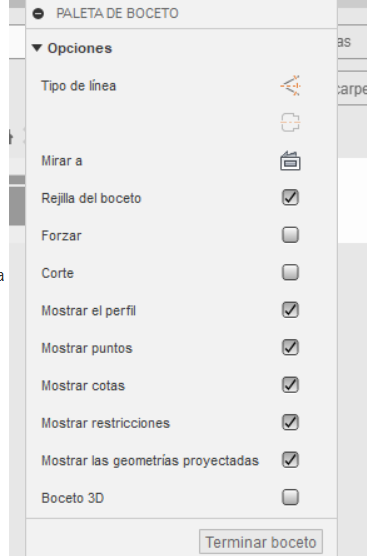Screen dimensions: 367x558
Task: Enable the Boceto 3D checkbox
Action: point(290,497)
